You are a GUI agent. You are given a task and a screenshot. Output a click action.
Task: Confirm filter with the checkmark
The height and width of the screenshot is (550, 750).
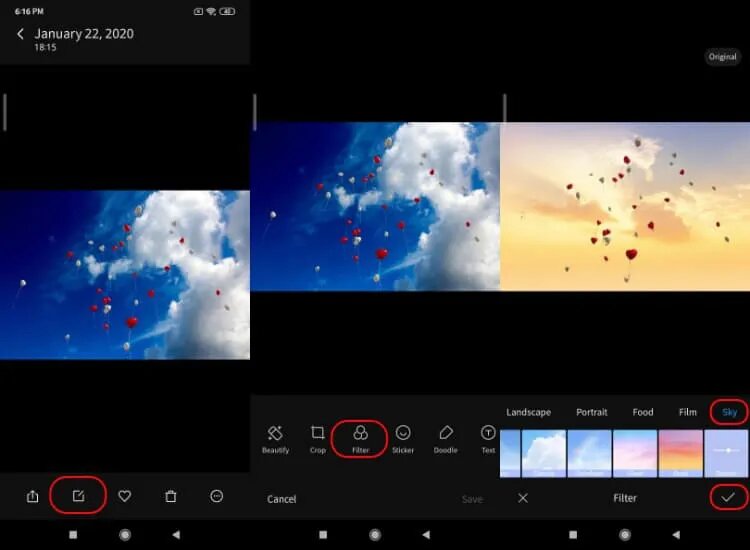click(729, 497)
